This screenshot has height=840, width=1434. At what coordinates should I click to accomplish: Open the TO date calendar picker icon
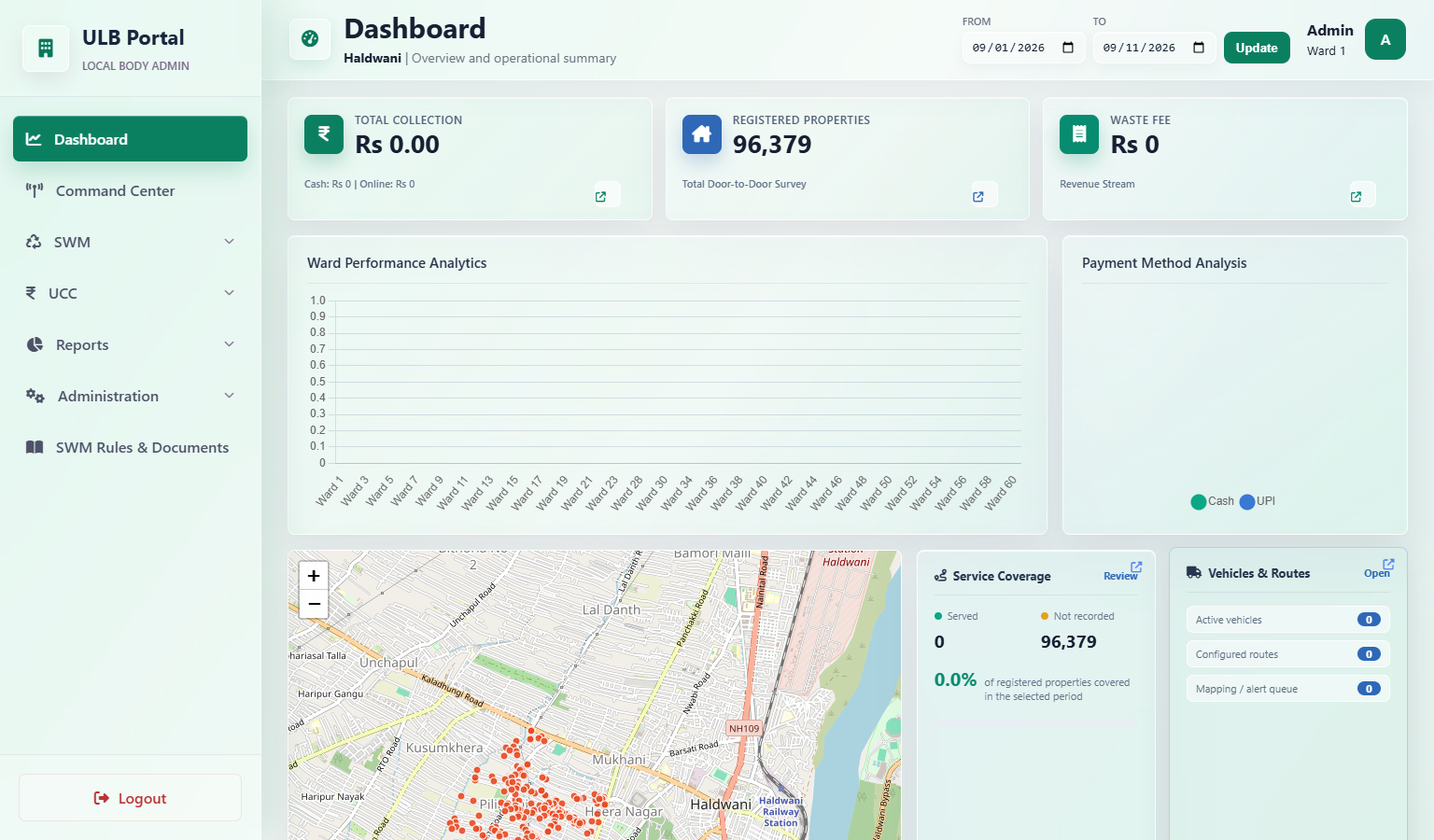[x=1199, y=48]
